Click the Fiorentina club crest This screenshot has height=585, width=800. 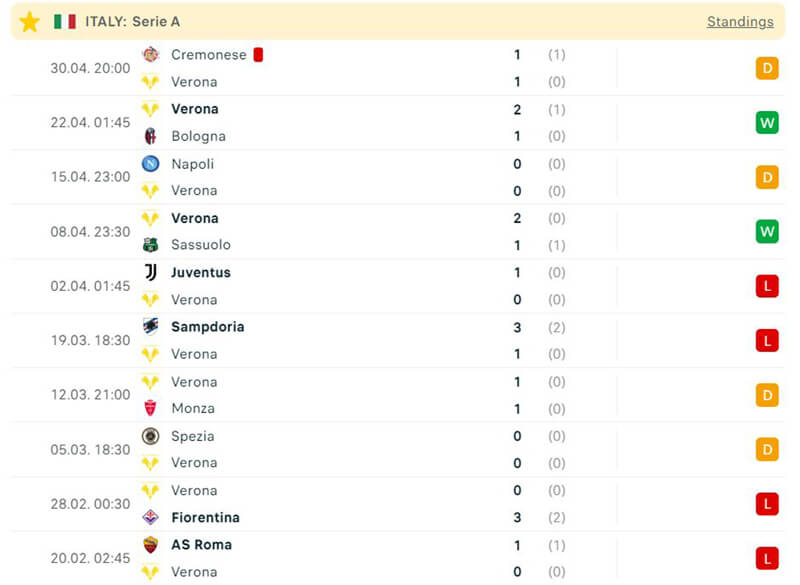tap(150, 517)
